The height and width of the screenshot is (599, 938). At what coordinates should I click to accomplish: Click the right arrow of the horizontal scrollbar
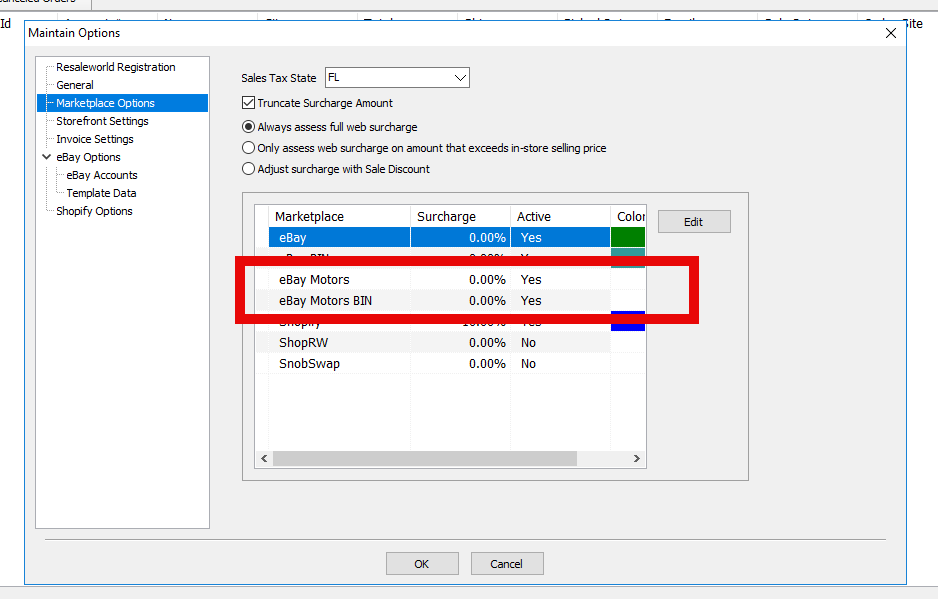click(636, 458)
